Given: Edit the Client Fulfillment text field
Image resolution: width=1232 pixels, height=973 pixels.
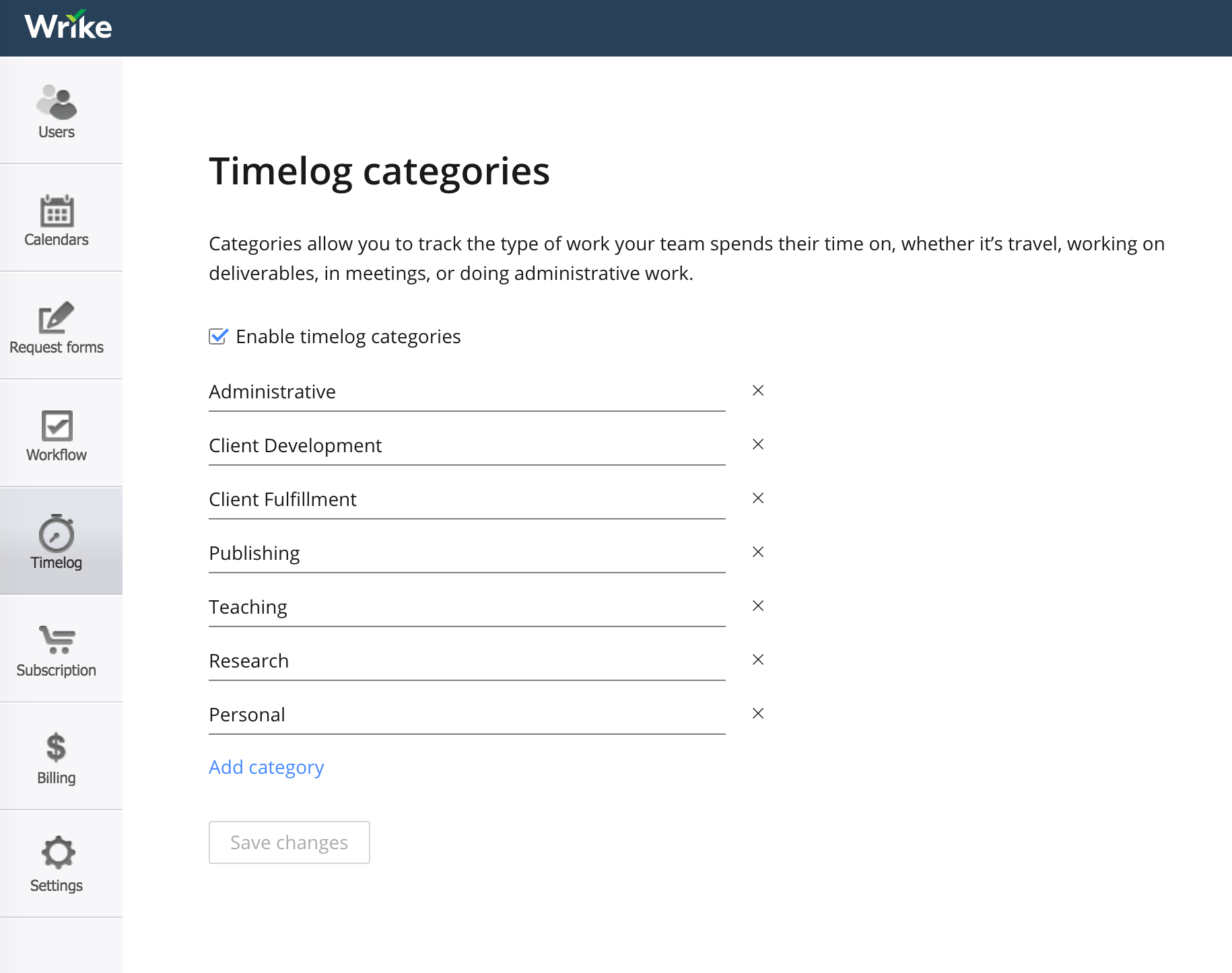Looking at the screenshot, I should click(x=467, y=499).
